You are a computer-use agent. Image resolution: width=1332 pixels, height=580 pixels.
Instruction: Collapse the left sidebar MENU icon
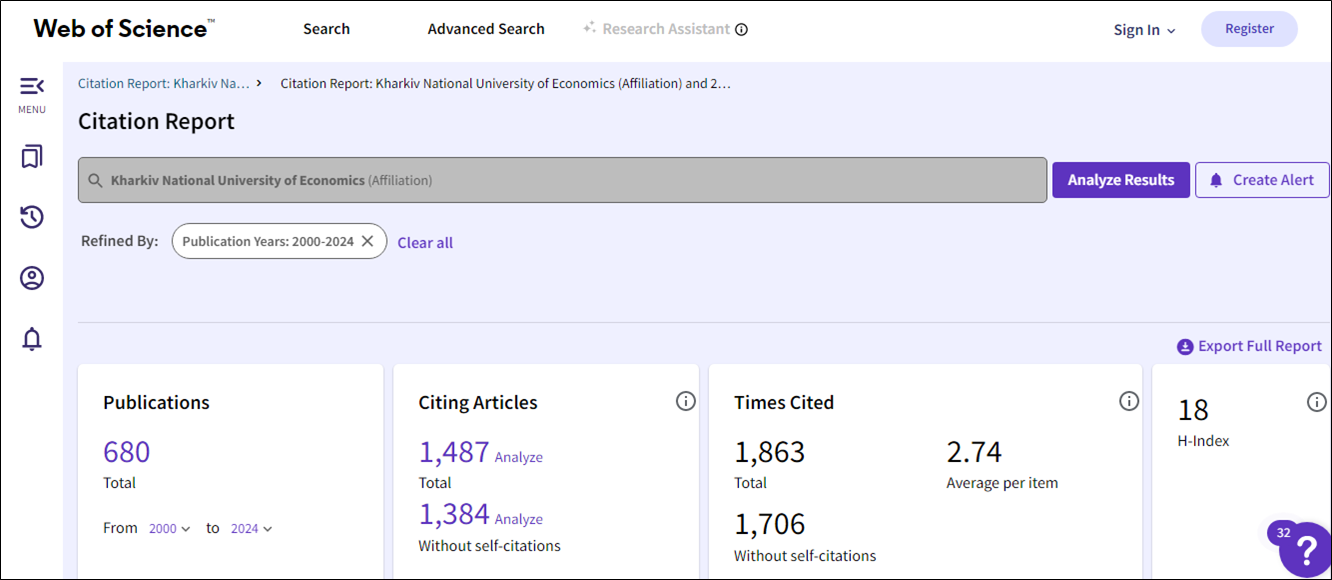pos(32,87)
